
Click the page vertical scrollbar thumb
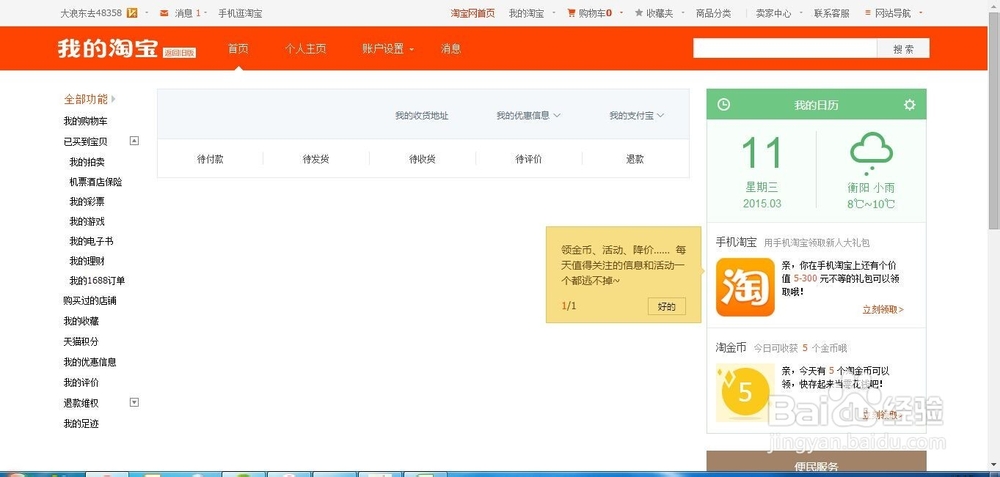(994, 121)
